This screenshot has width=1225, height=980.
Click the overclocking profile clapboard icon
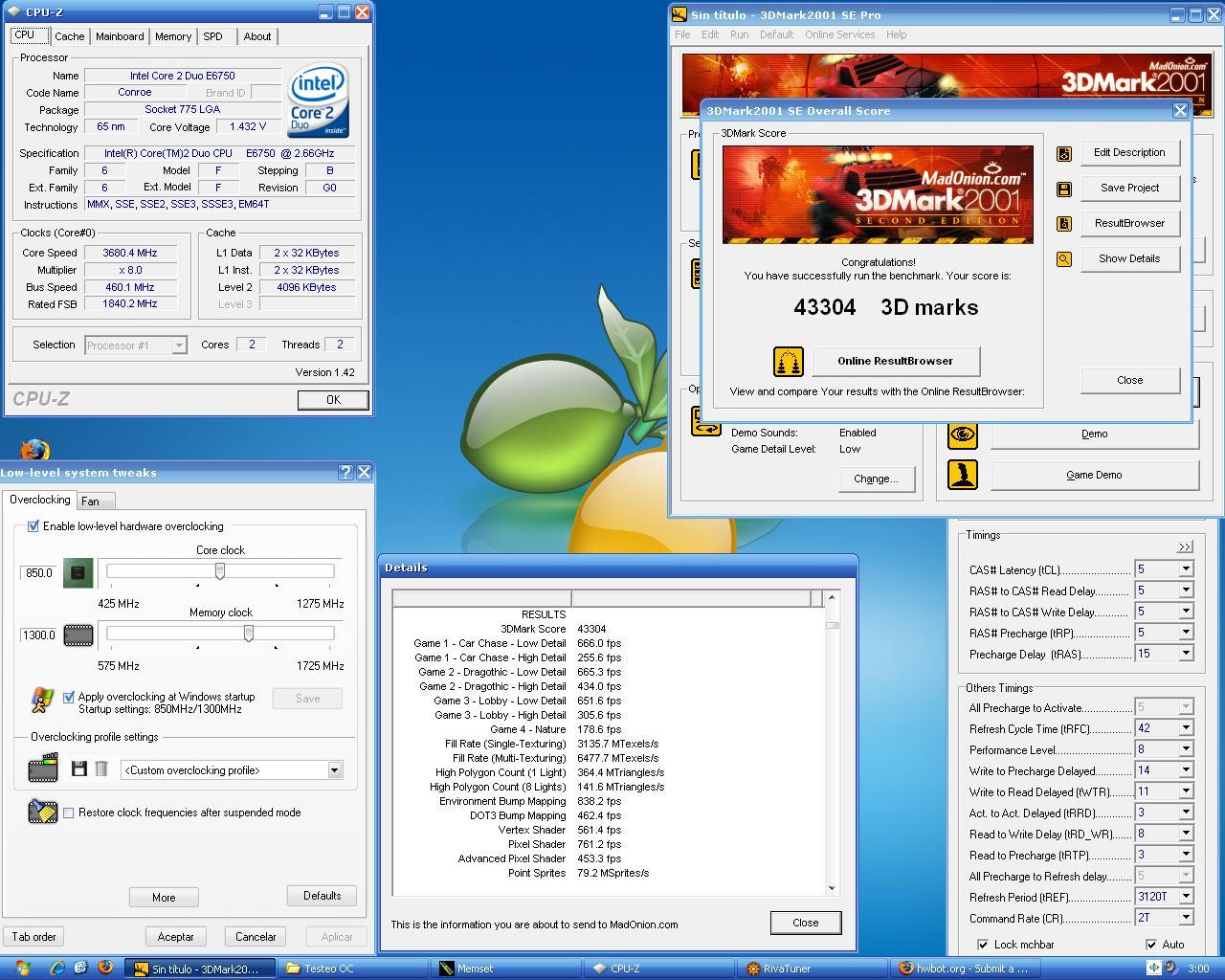click(43, 768)
